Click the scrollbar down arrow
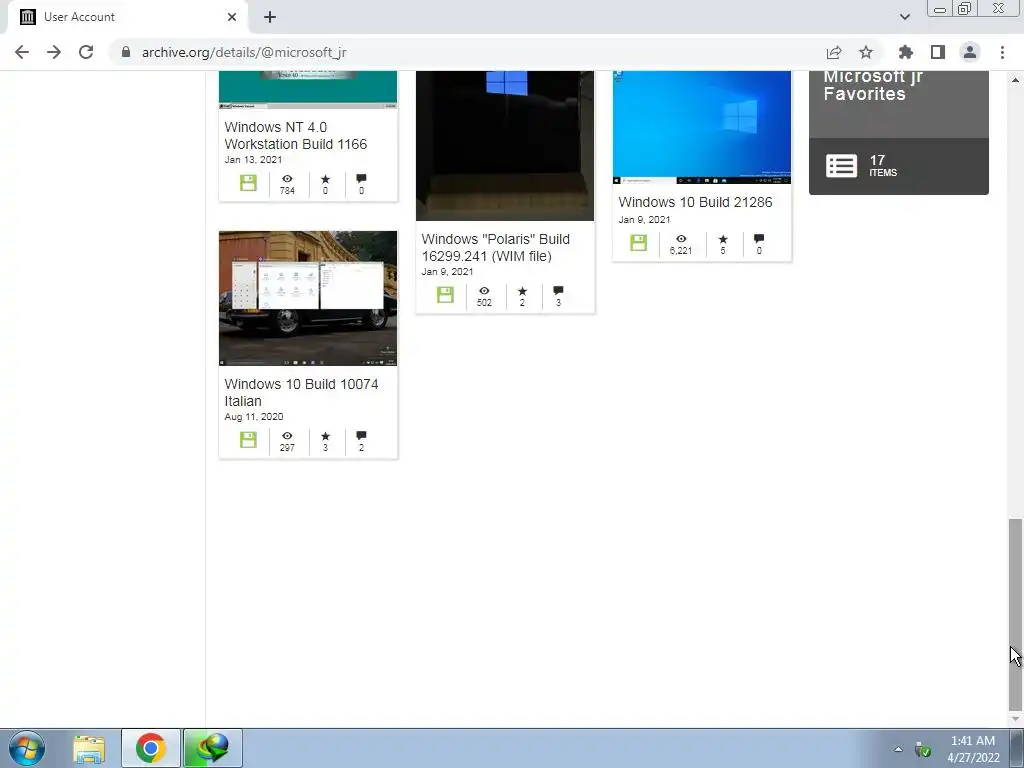Screen dimensions: 1024x768 (1015, 719)
